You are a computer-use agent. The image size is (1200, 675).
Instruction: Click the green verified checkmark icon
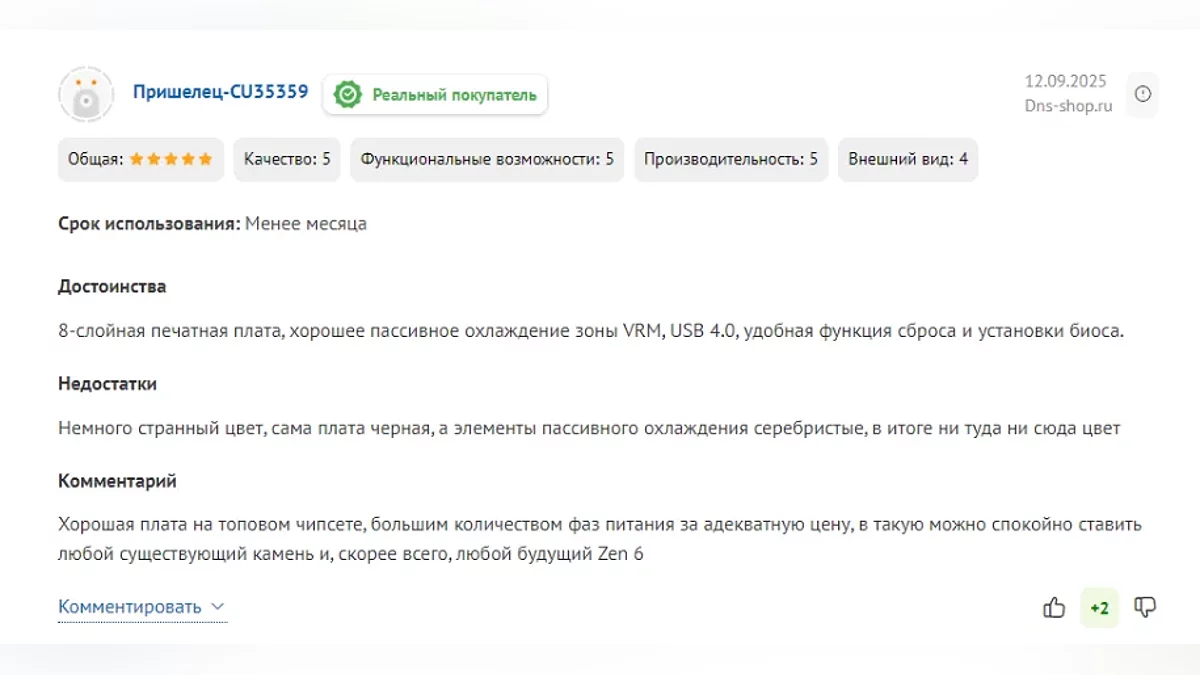click(x=347, y=95)
